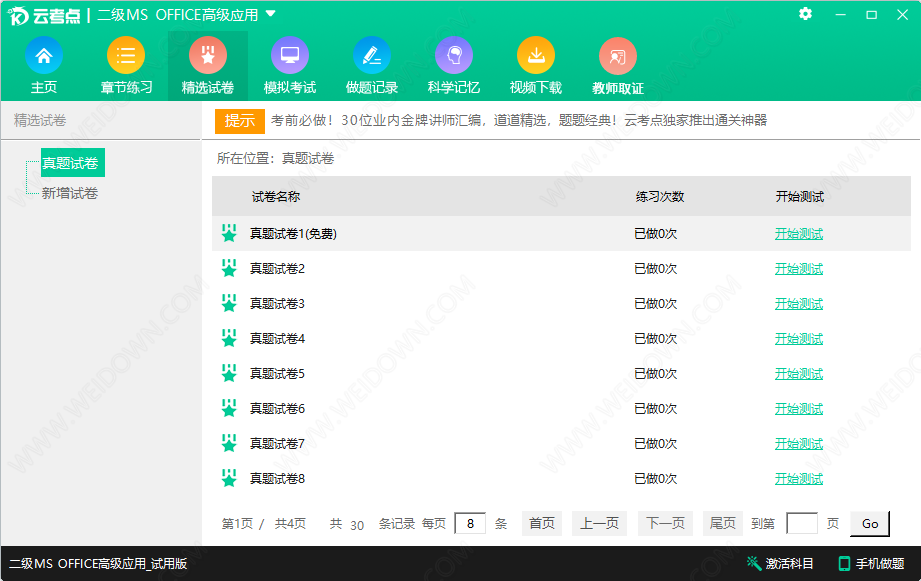Select 新增试卷 in the left tree

70,193
